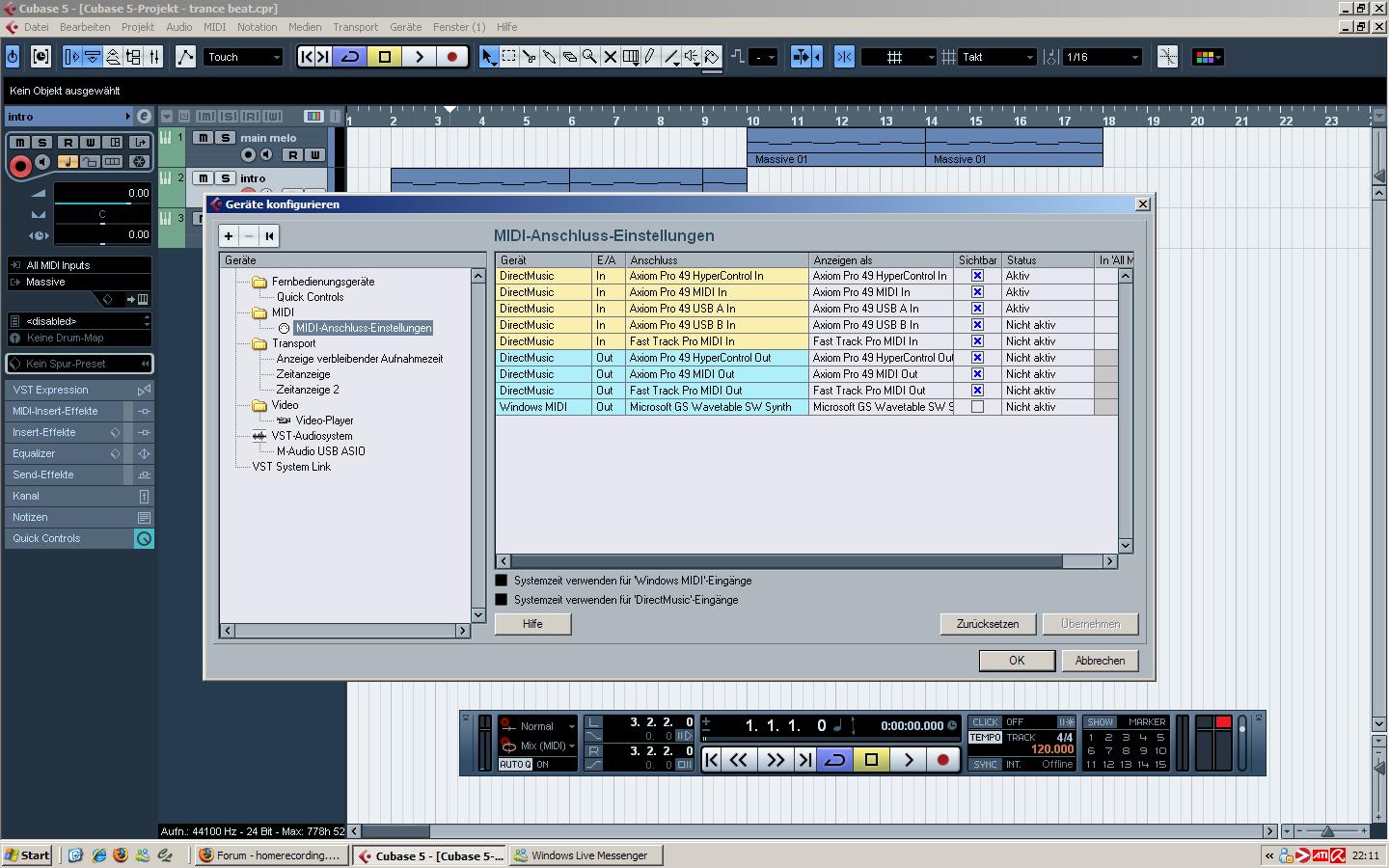Open the Touch automation mode dropdown

[x=243, y=57]
